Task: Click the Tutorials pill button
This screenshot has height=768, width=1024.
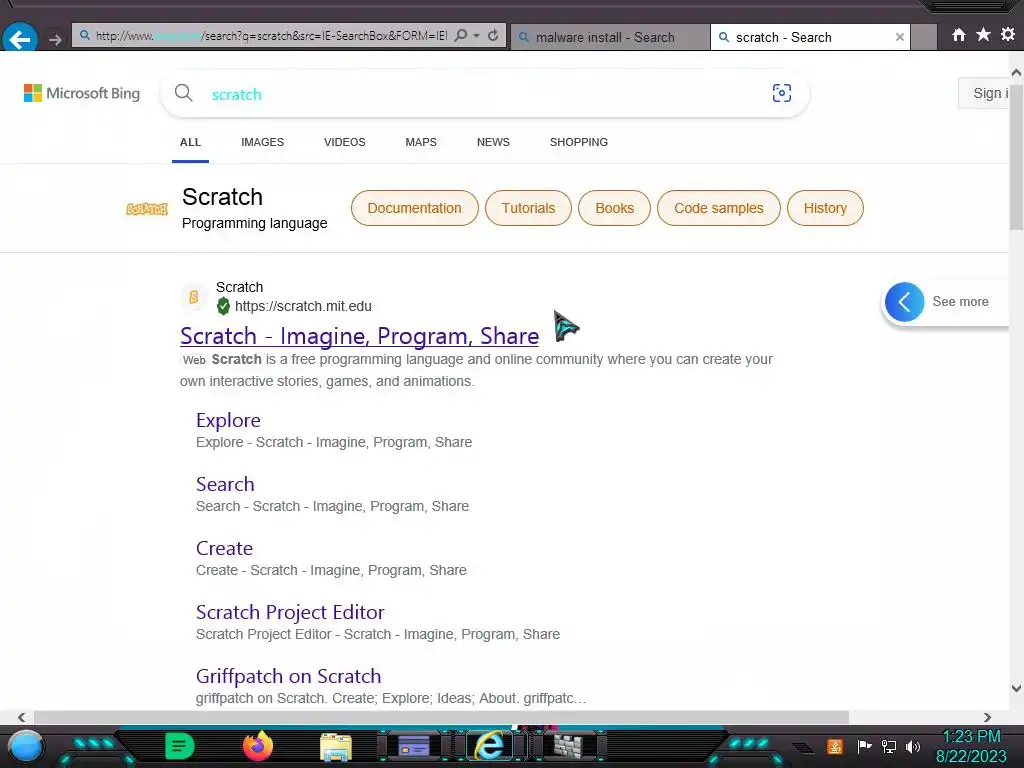Action: [x=528, y=208]
